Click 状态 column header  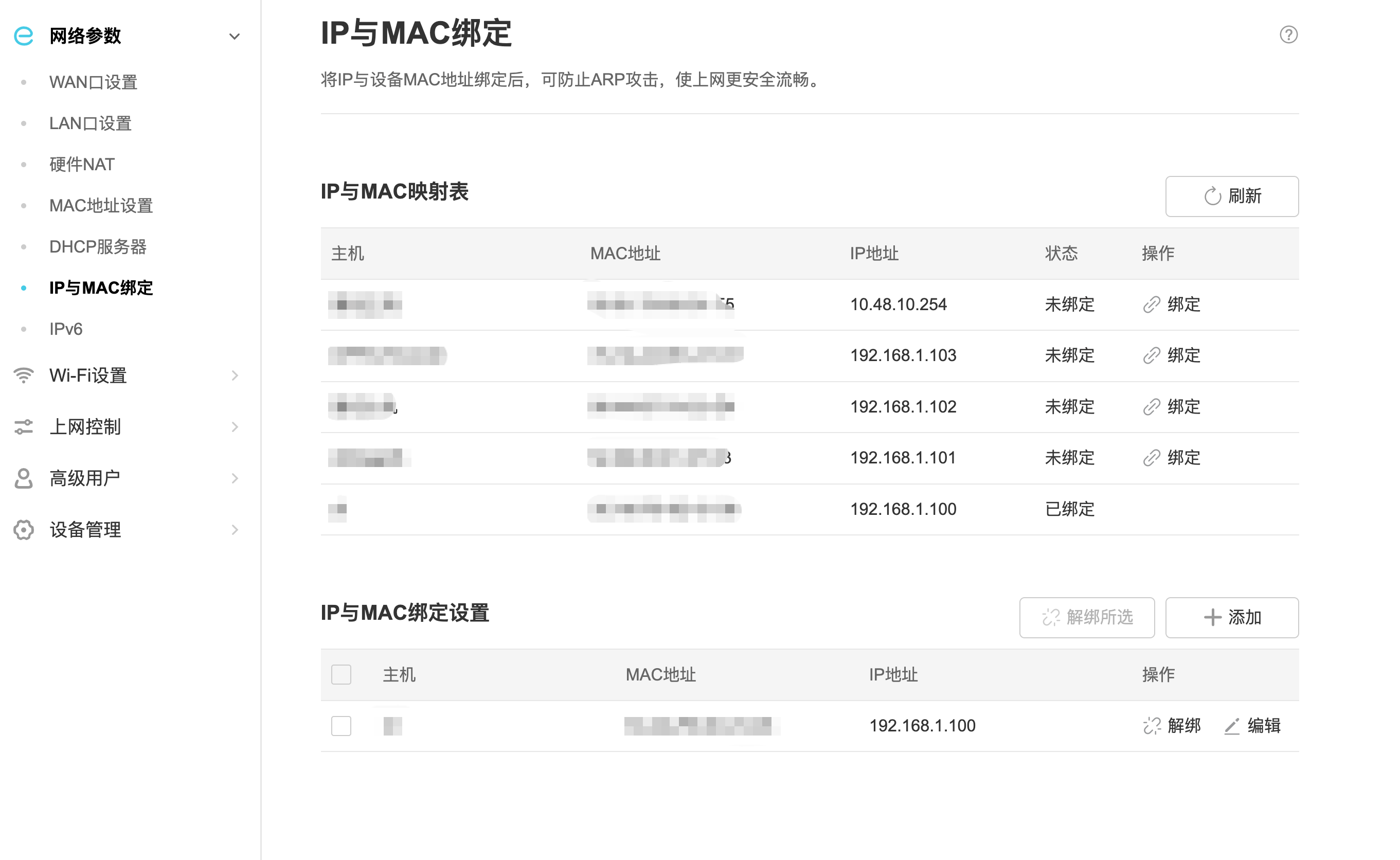(x=1061, y=254)
